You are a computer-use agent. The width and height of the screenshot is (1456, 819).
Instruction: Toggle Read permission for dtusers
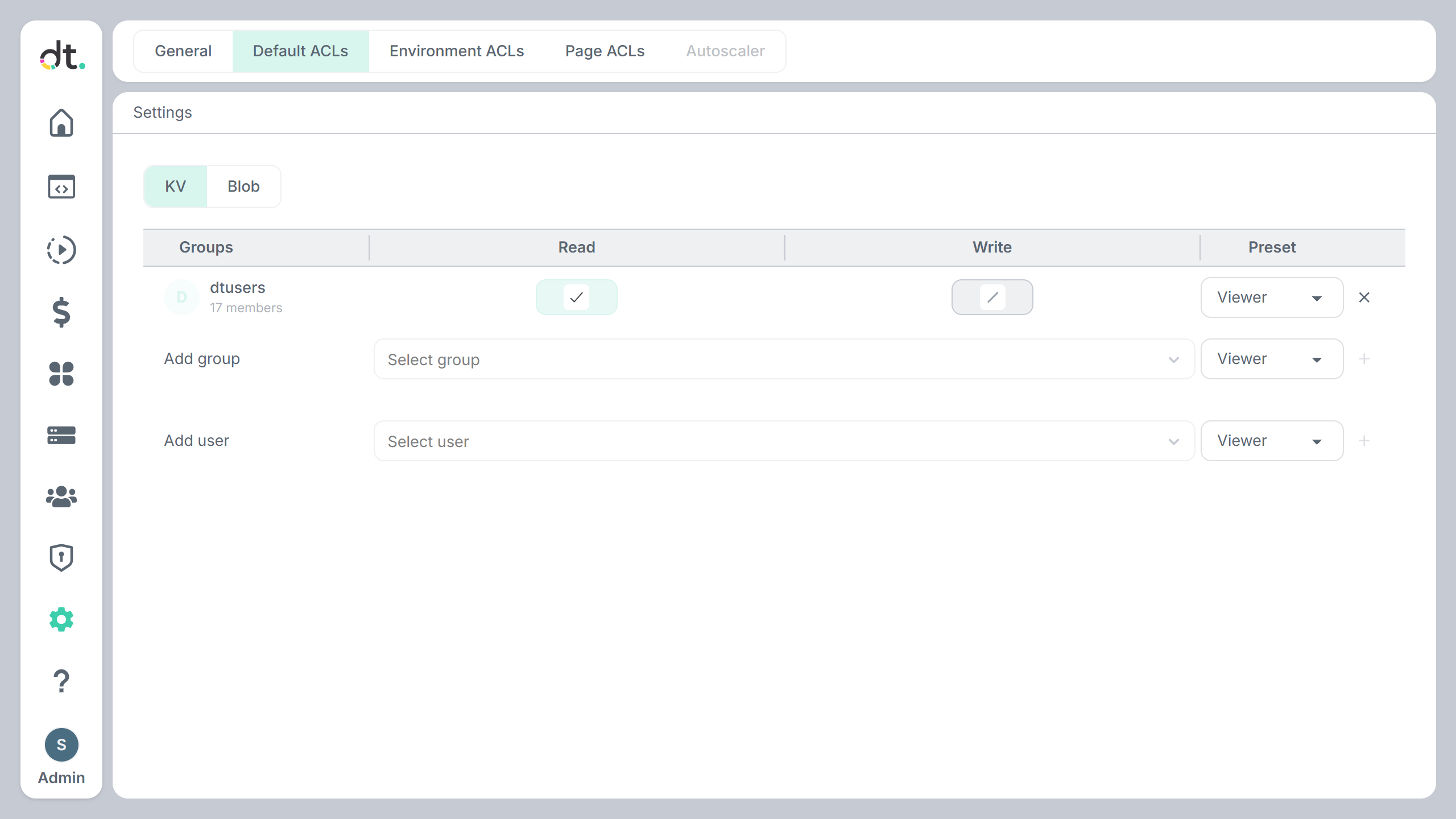(x=576, y=297)
